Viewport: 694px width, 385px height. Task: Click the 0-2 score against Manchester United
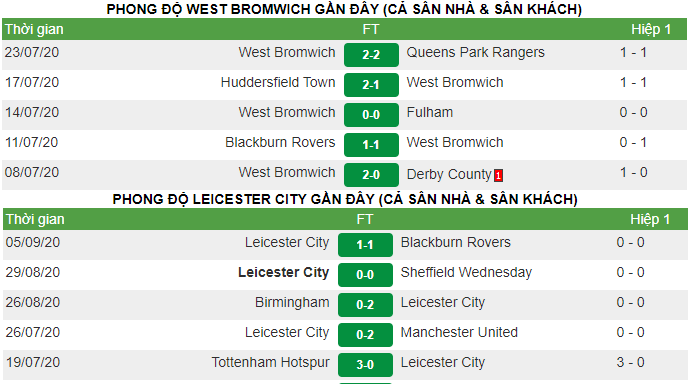[x=365, y=335]
